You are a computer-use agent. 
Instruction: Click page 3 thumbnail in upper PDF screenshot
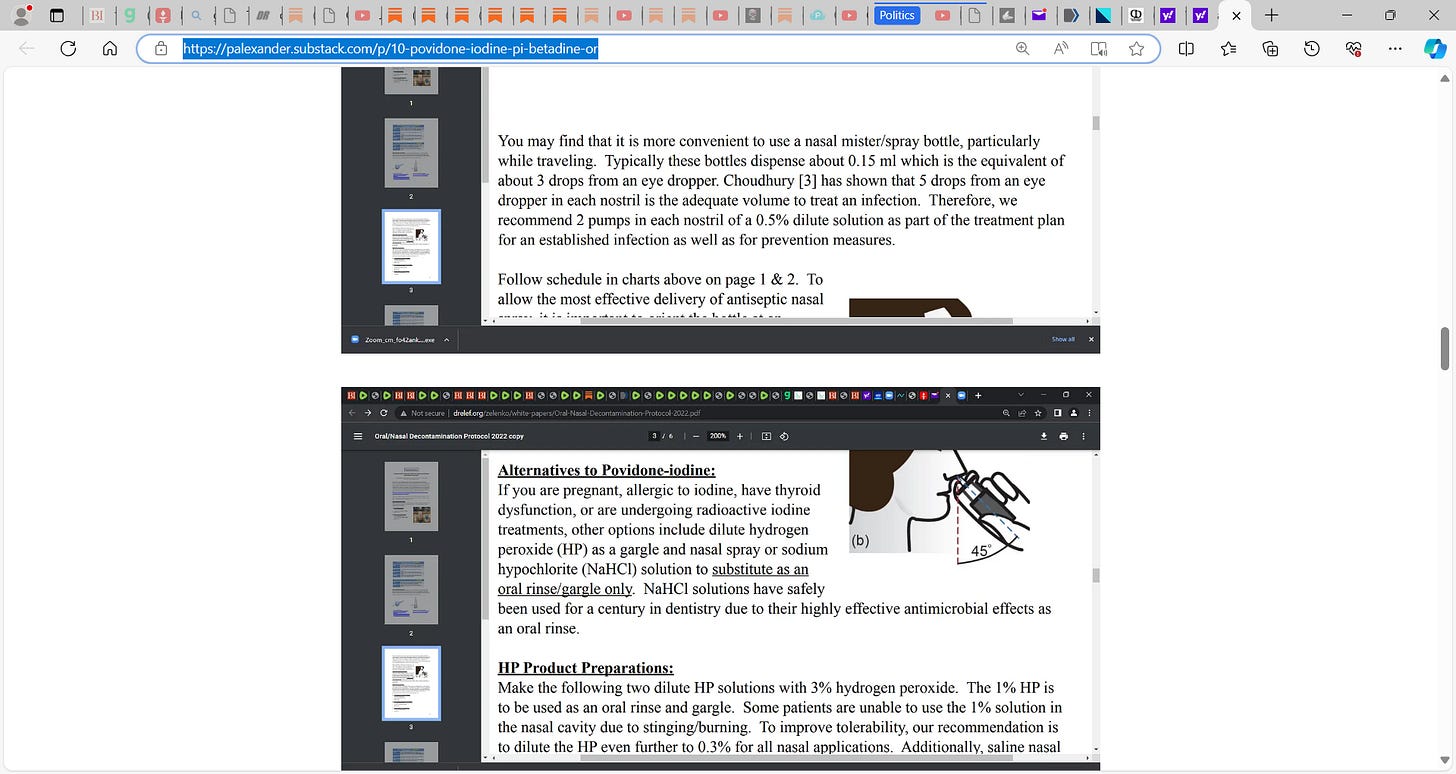pos(411,246)
